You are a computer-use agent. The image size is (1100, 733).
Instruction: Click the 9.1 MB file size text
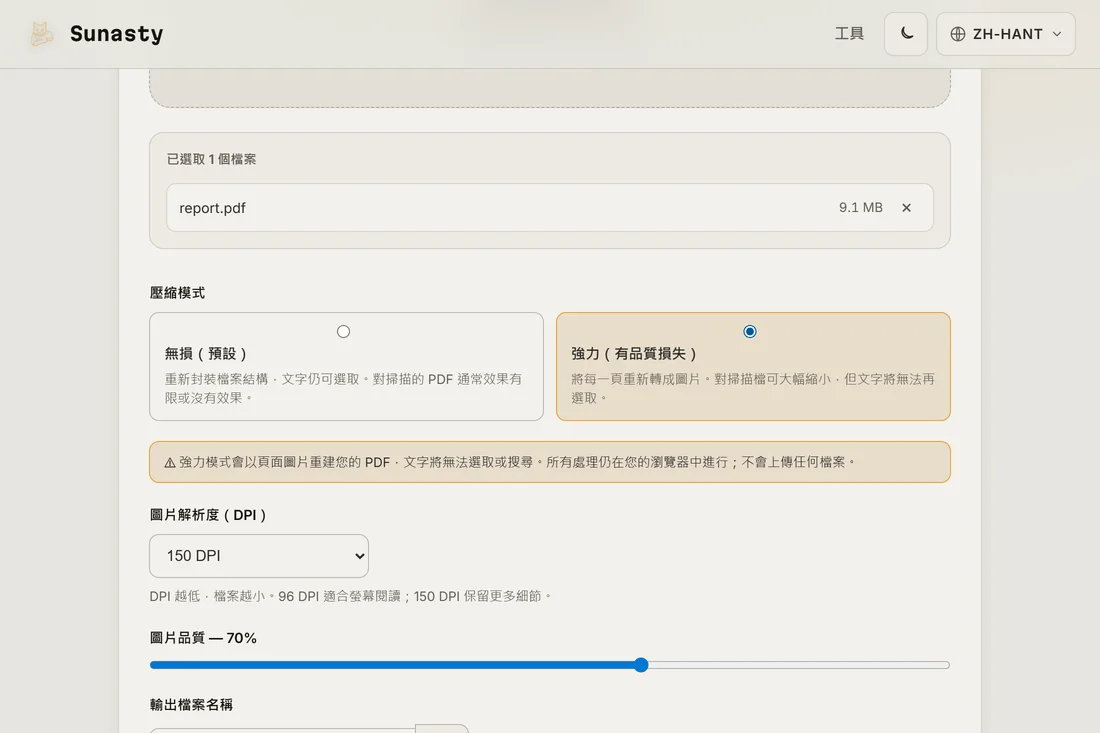861,208
